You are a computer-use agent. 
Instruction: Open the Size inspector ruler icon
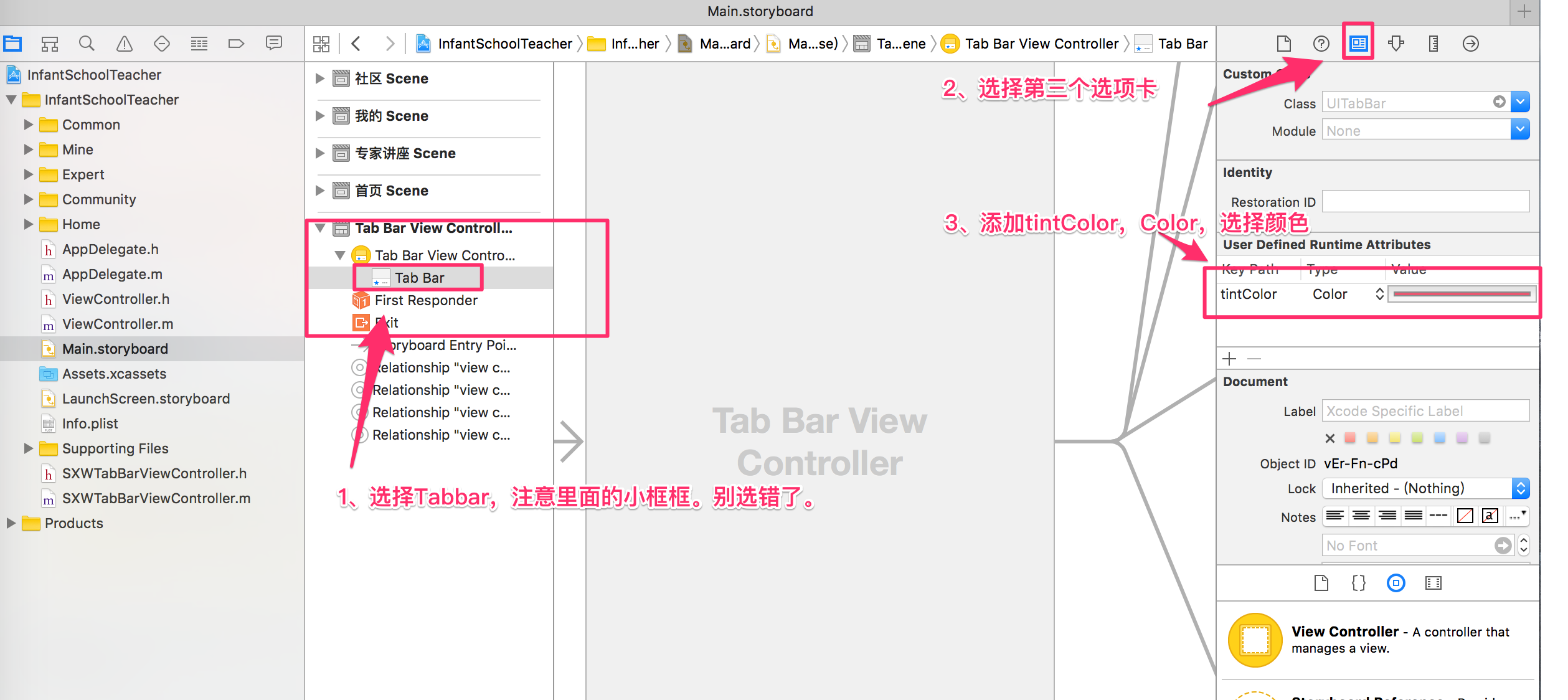(x=1433, y=44)
